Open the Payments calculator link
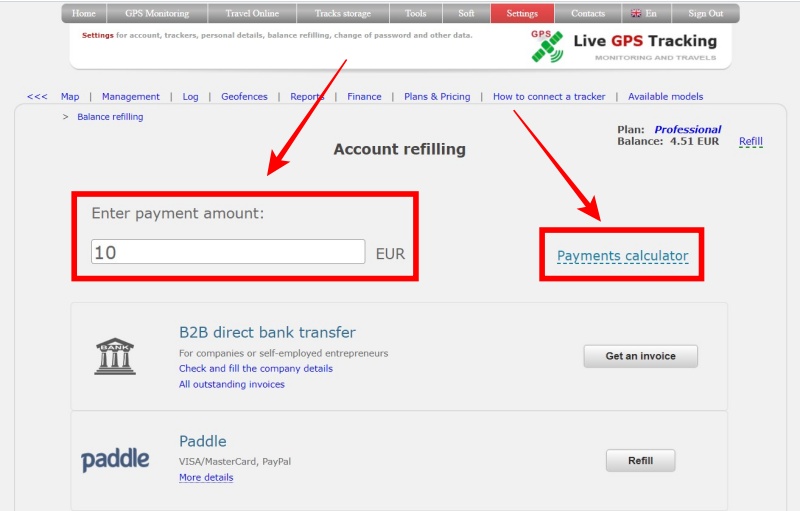Image resolution: width=800 pixels, height=511 pixels. (622, 256)
